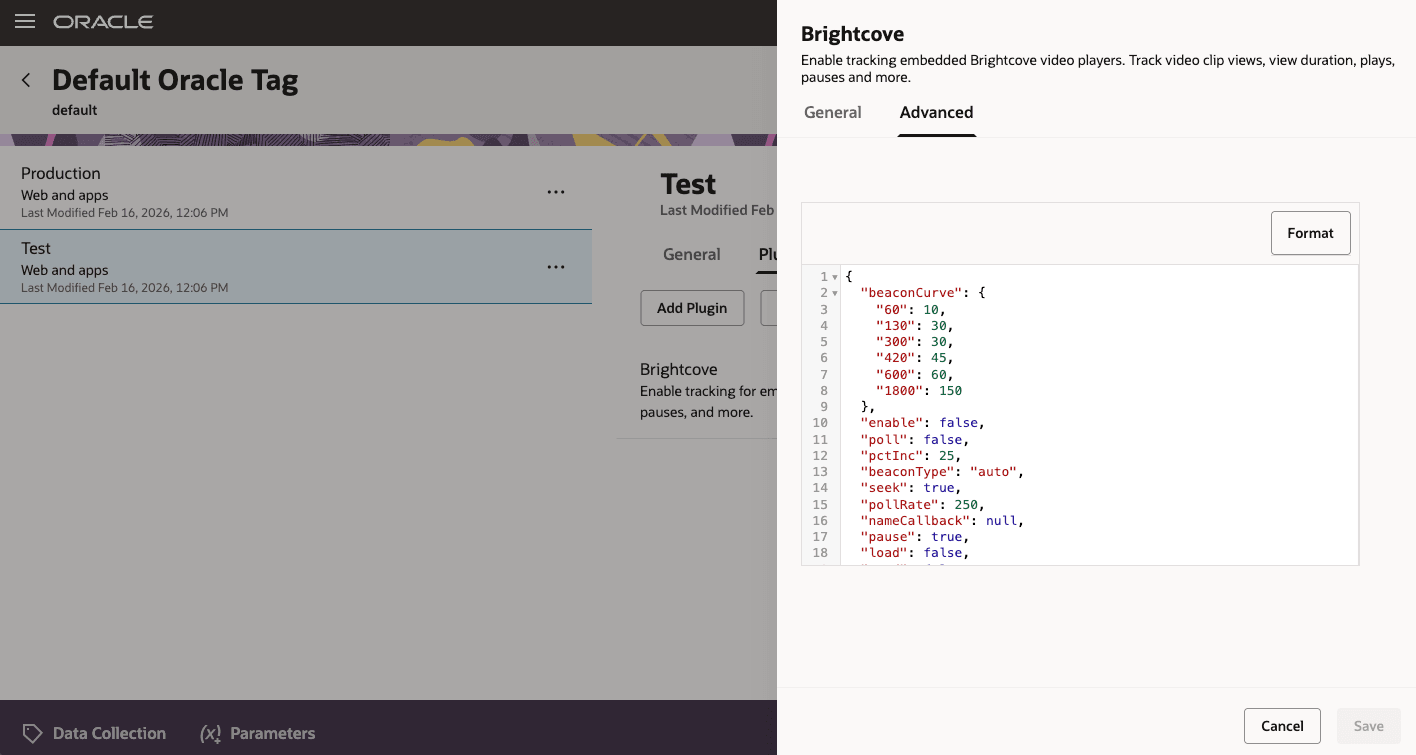Click the Default Oracle Tag title
Viewport: 1416px width, 755px height.
click(175, 79)
